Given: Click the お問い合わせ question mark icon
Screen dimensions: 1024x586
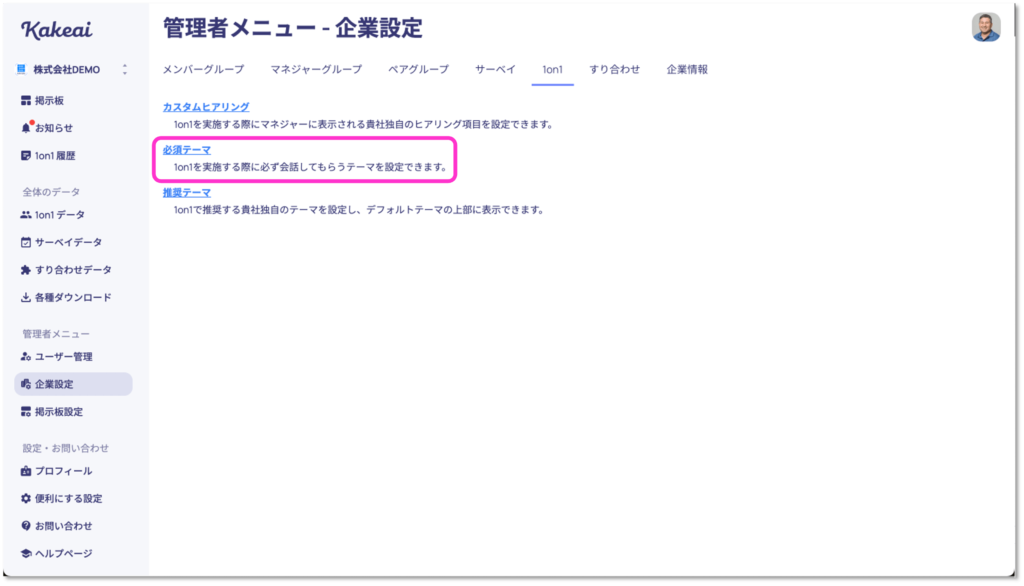Looking at the screenshot, I should [25, 526].
